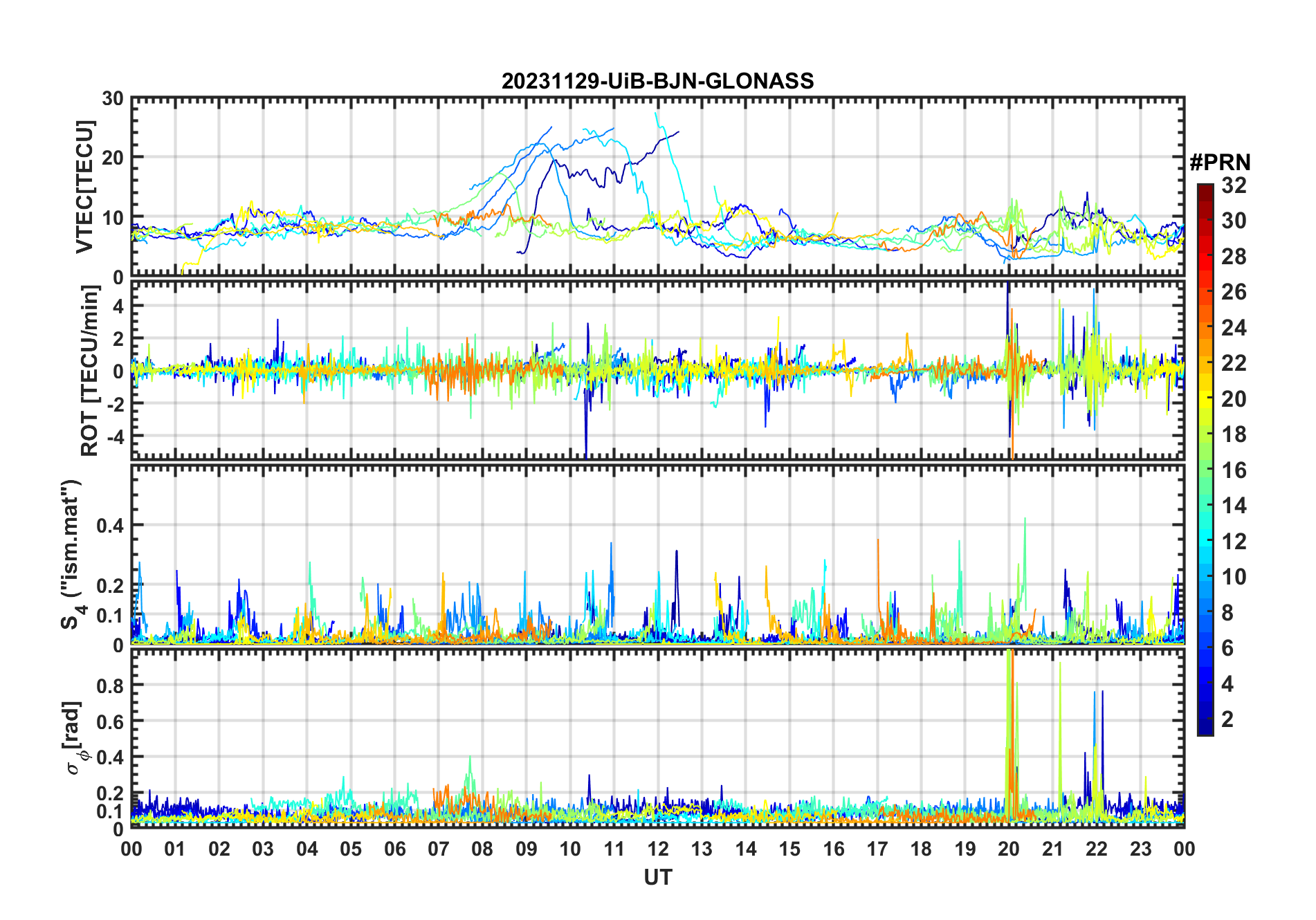The width and height of the screenshot is (1316, 920).
Task: Select colorbar tick label 14
Action: [1234, 506]
